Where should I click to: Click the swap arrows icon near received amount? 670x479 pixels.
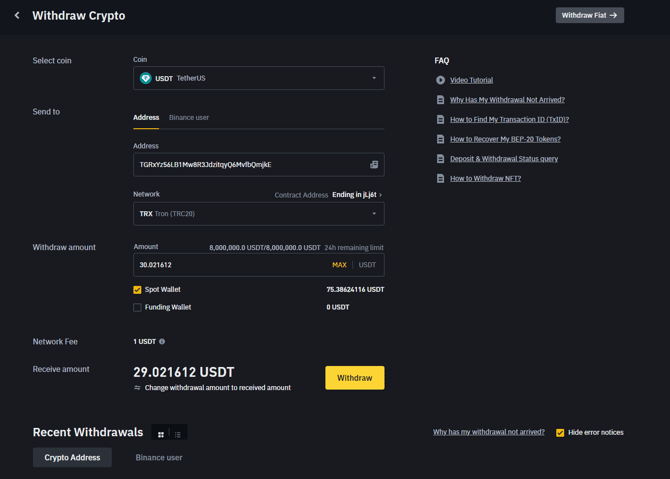(137, 388)
